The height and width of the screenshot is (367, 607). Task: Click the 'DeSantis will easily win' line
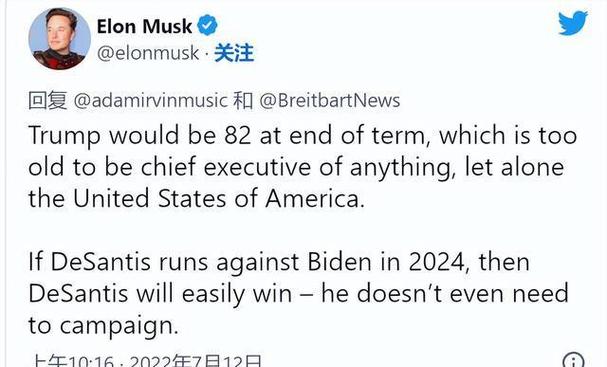pos(298,294)
